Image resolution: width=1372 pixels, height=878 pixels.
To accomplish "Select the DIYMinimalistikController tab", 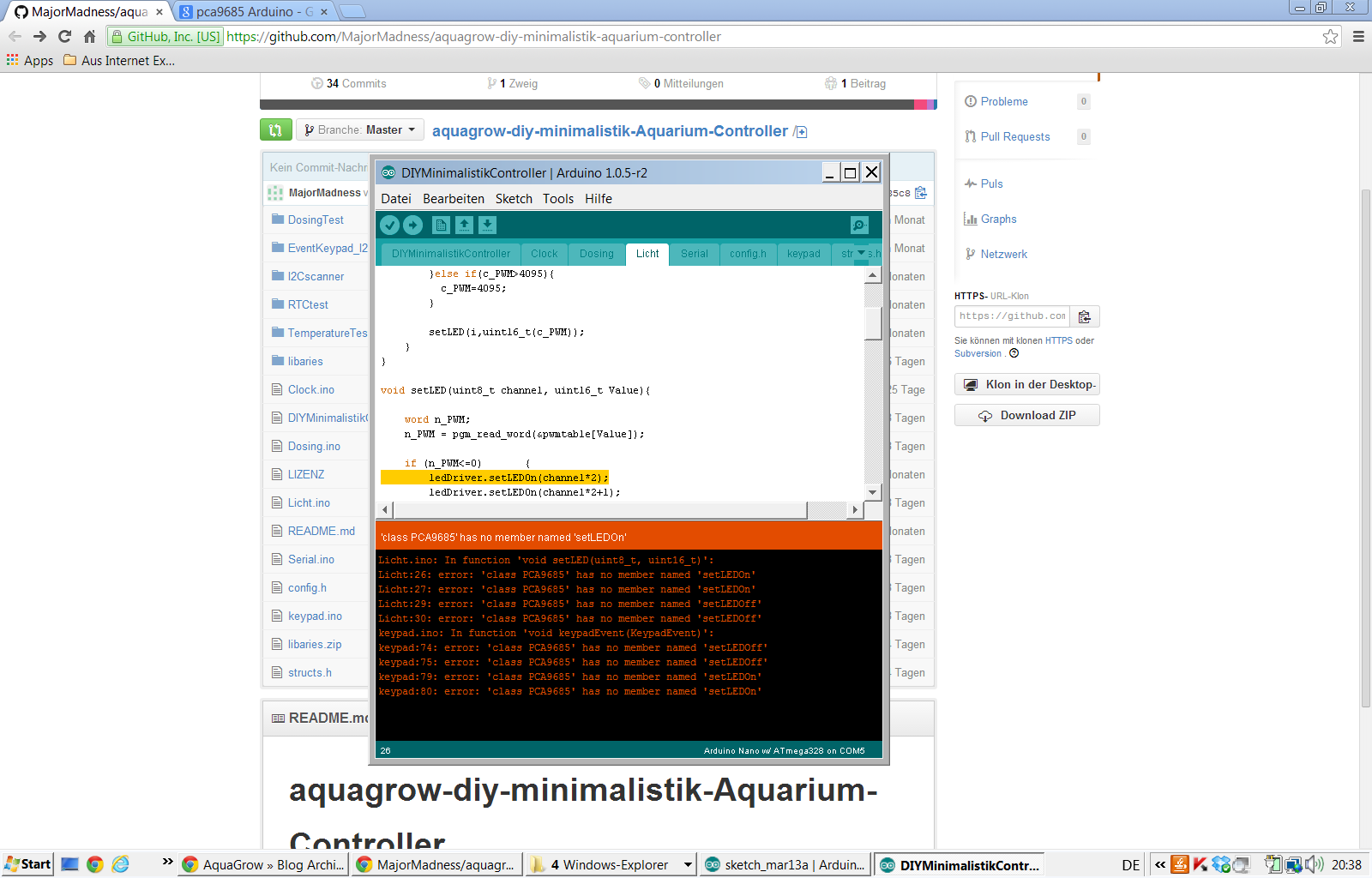I will coord(451,254).
